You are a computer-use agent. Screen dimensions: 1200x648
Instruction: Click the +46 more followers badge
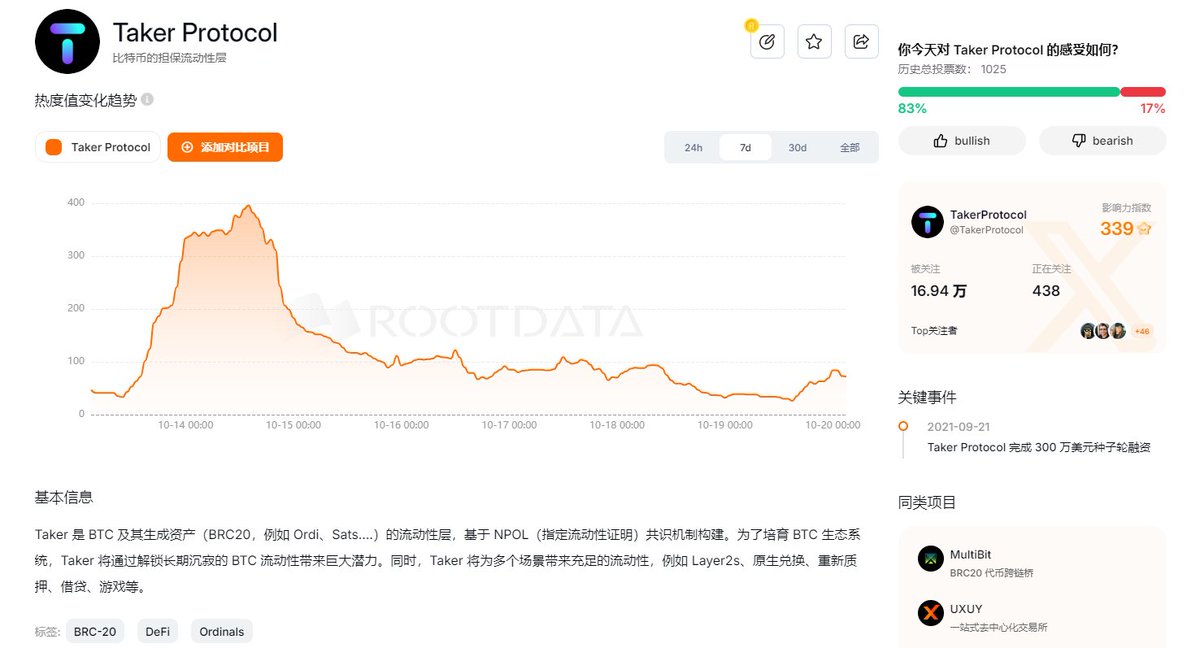coord(1141,331)
